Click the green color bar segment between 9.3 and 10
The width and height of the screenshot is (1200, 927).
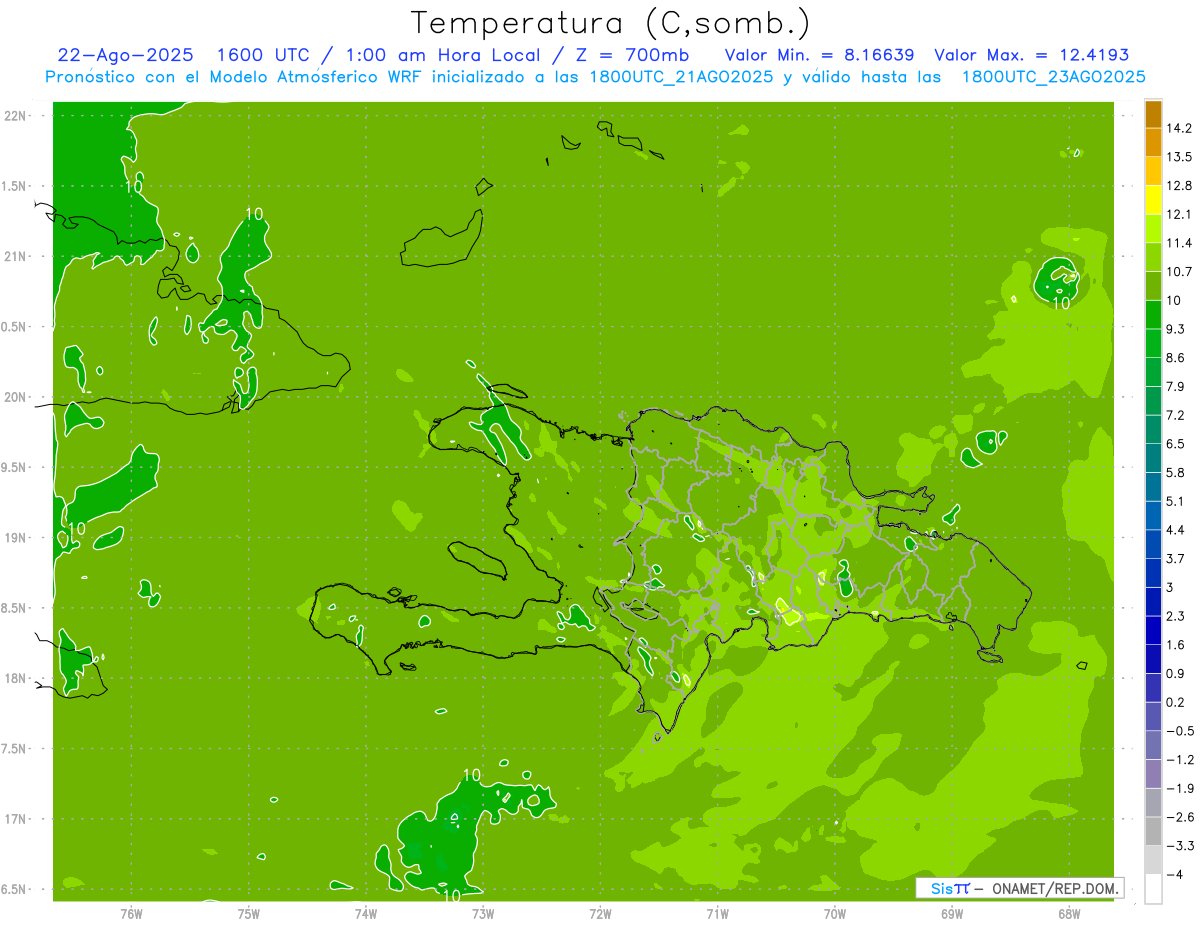[x=1153, y=315]
